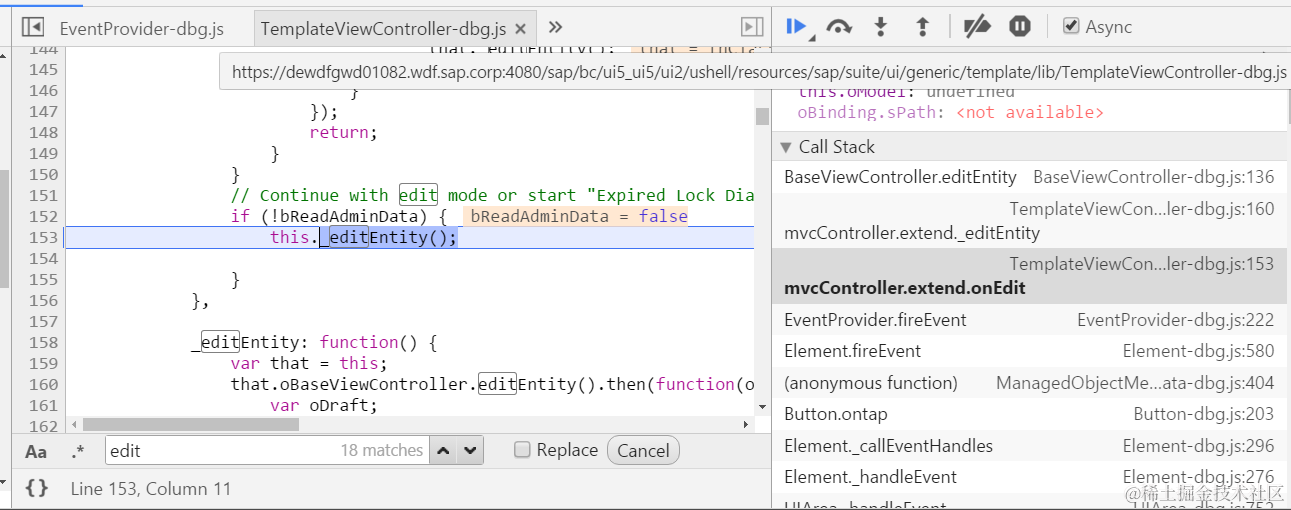Screen dimensions: 1291x510
Task: Open TemplateViewCon...ler-dbg.js:160 link
Action: (x=1141, y=209)
